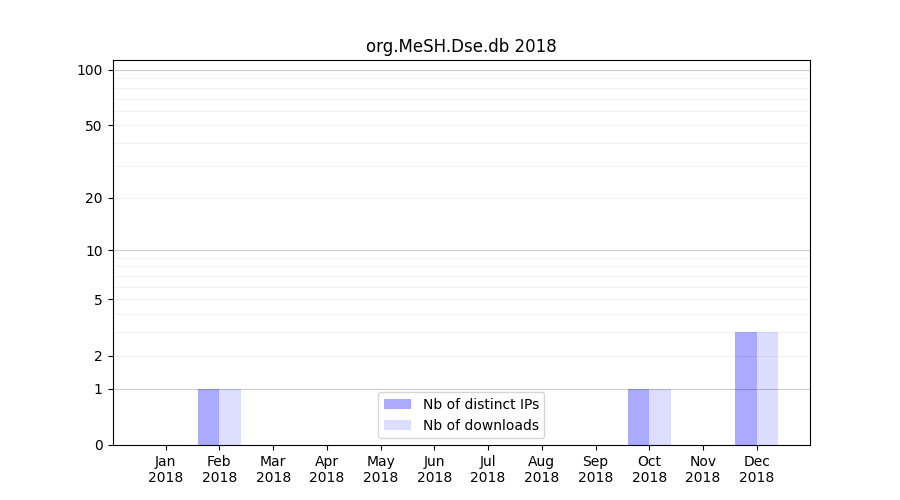
Task: Select the 'Dec 2018' x-axis label
Action: pyautogui.click(x=756, y=469)
